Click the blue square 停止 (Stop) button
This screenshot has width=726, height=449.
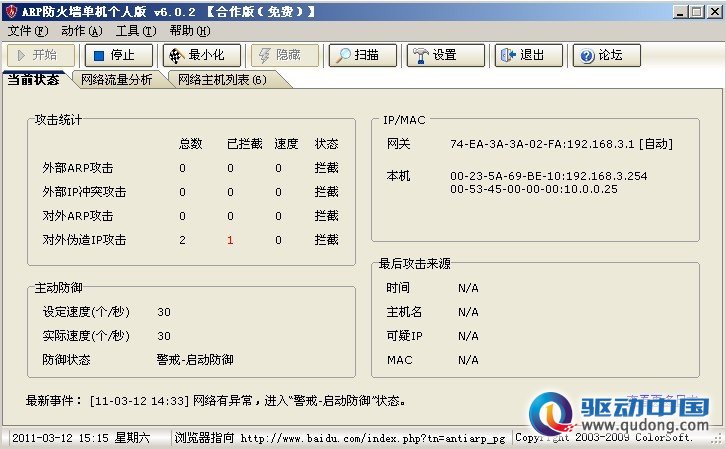click(119, 56)
